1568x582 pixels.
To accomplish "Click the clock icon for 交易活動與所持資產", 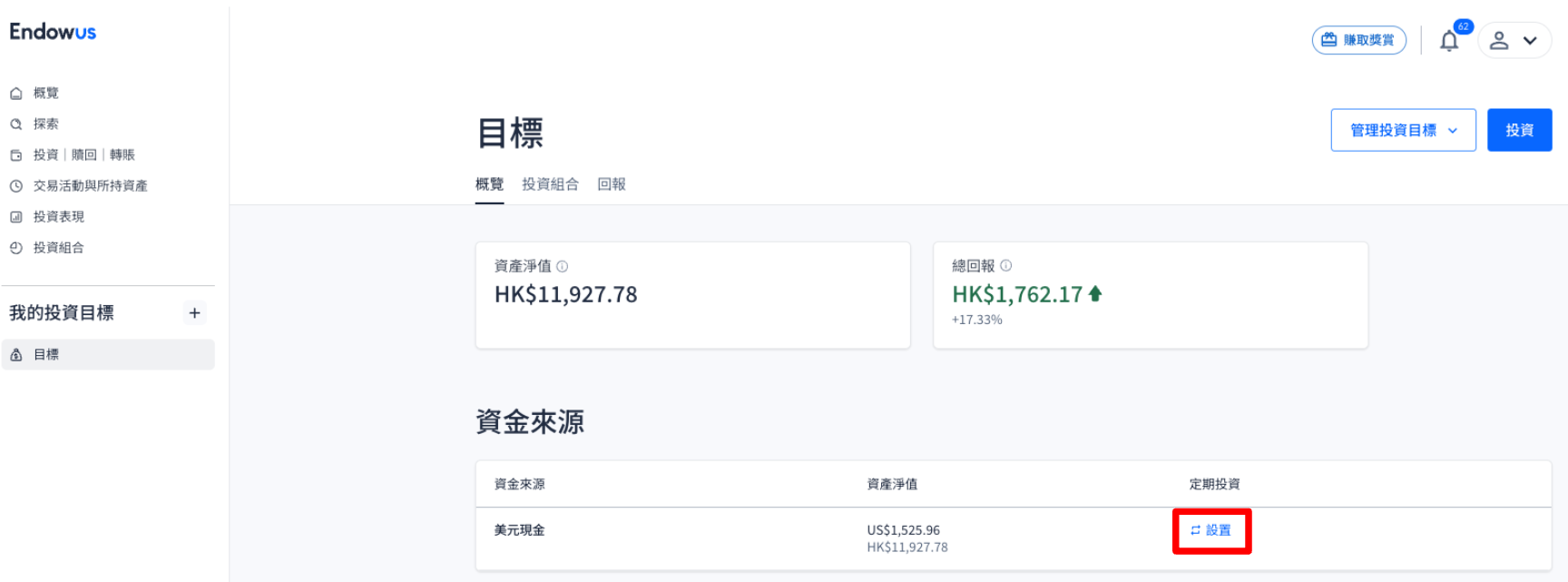I will coord(16,186).
